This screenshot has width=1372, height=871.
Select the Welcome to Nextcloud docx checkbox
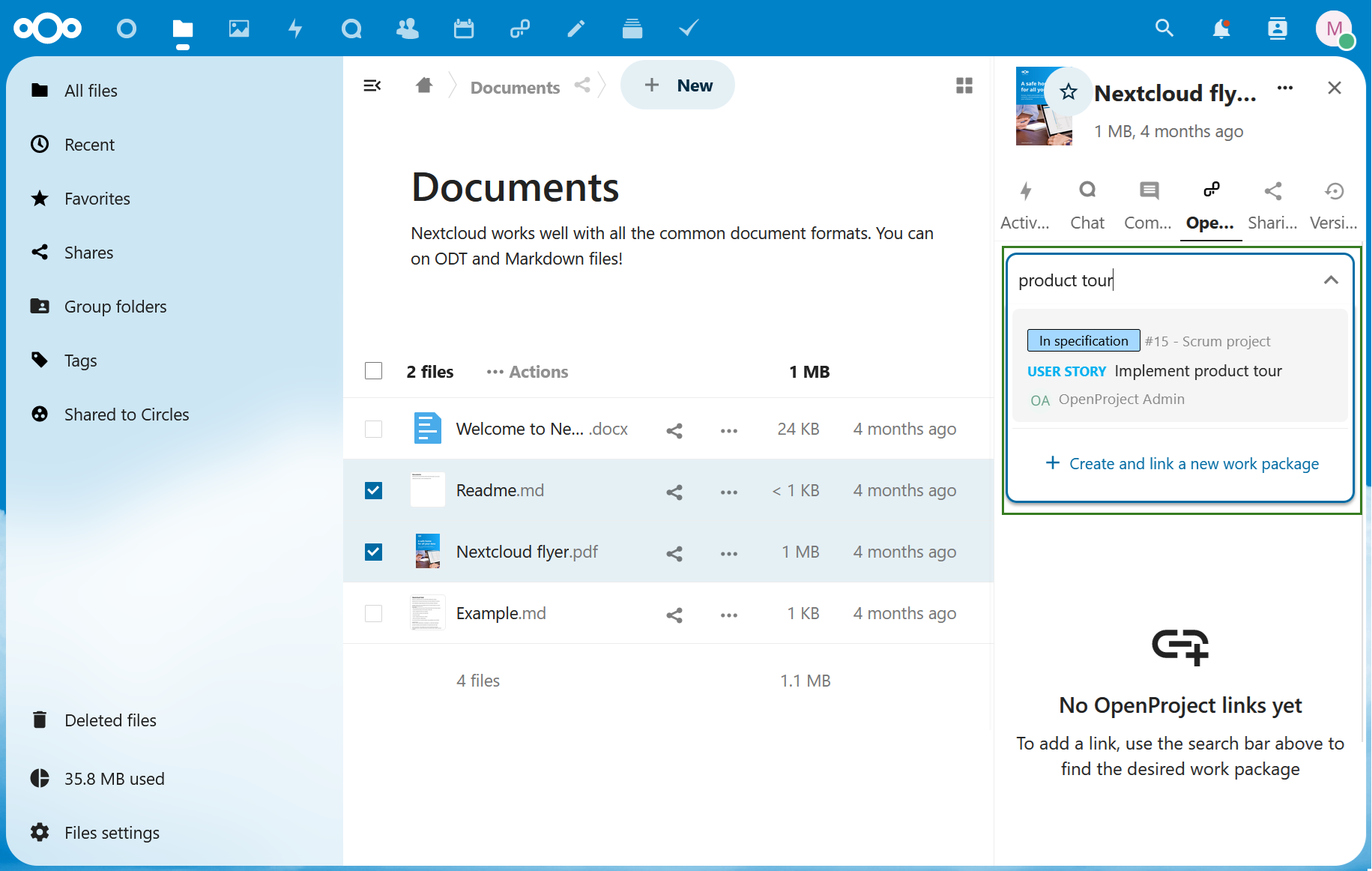point(373,428)
